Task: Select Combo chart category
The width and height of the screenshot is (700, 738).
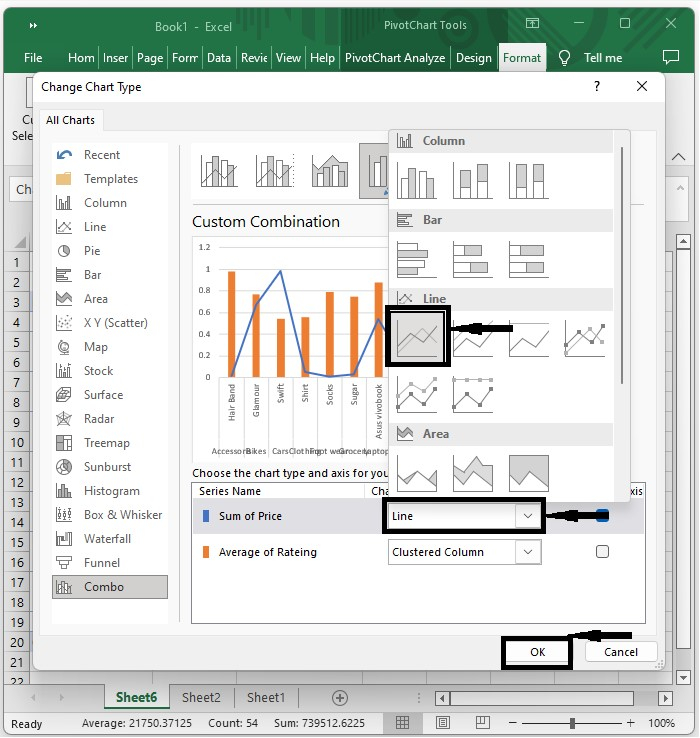Action: pos(109,587)
